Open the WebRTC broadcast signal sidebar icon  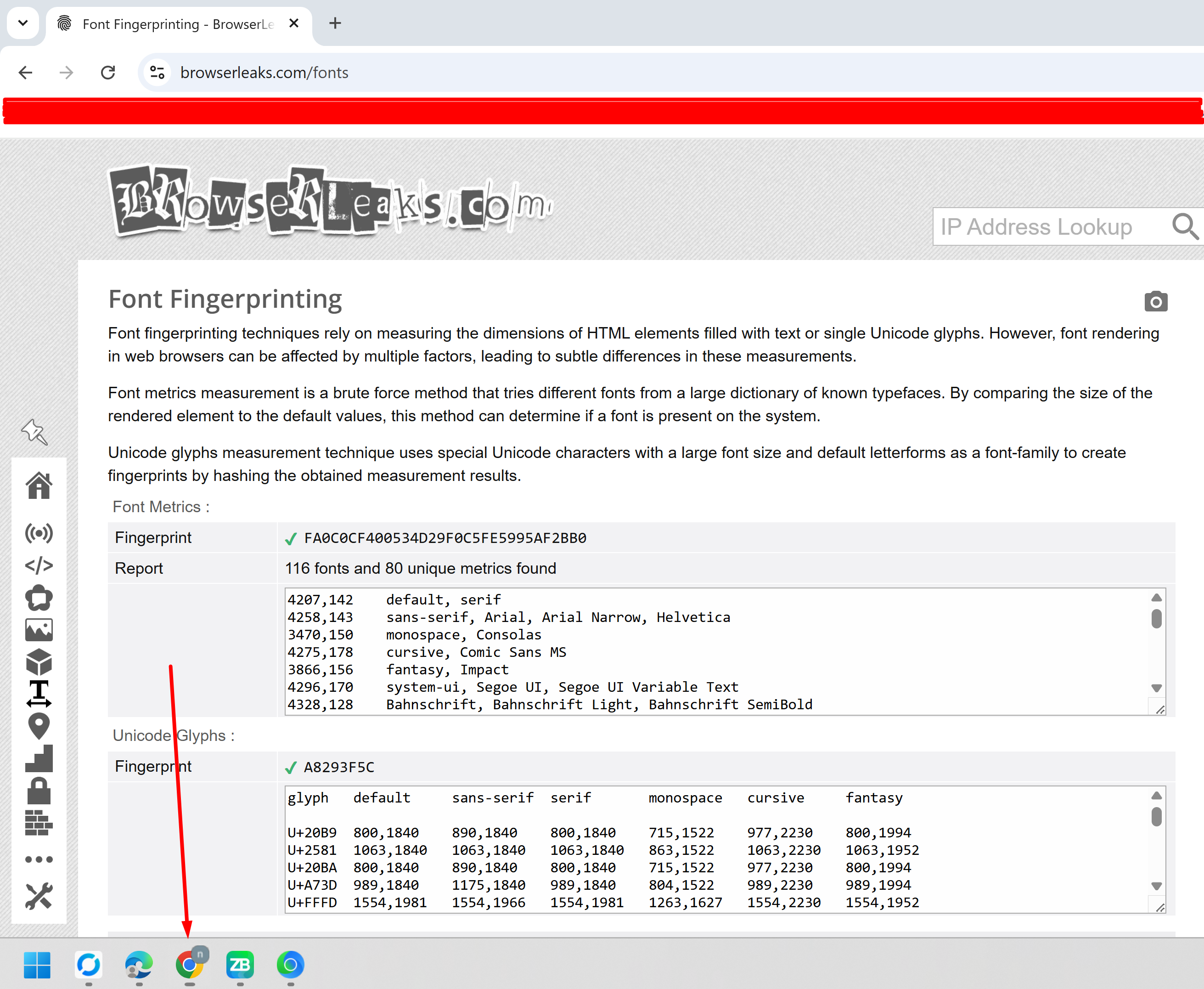click(x=39, y=533)
